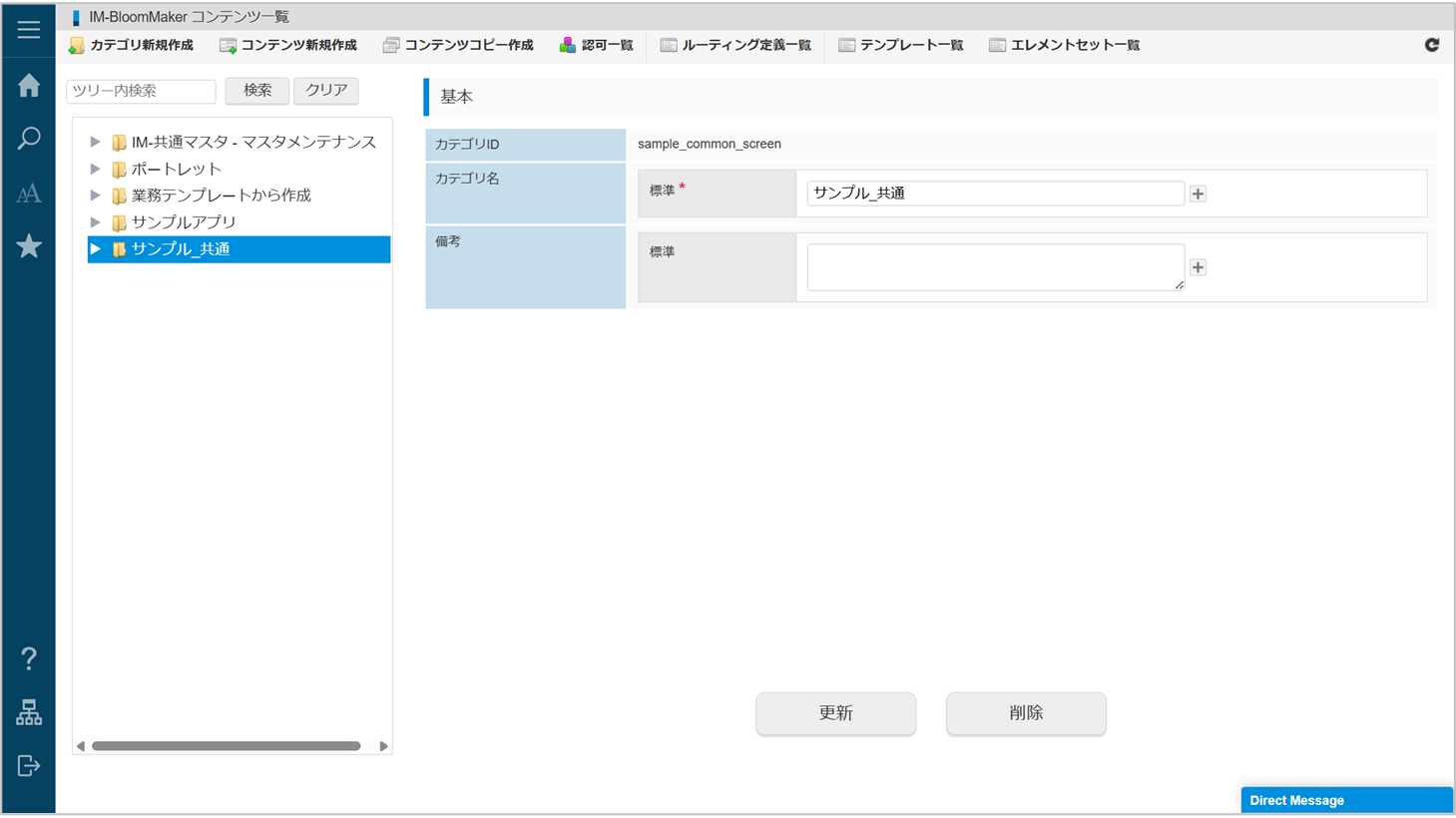Expand the IM-共通マスタ tree node

(95, 143)
